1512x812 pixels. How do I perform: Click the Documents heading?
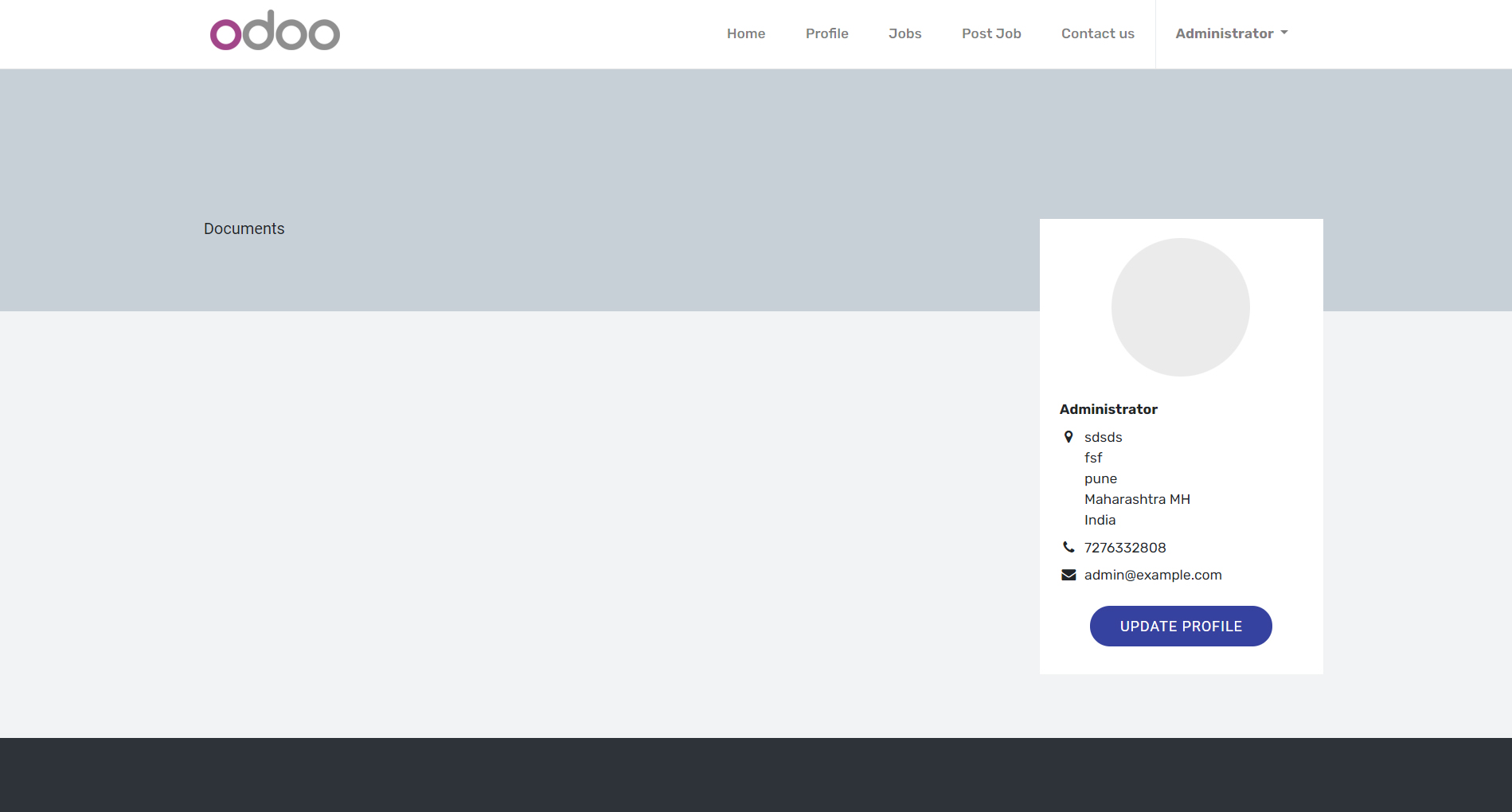tap(244, 228)
